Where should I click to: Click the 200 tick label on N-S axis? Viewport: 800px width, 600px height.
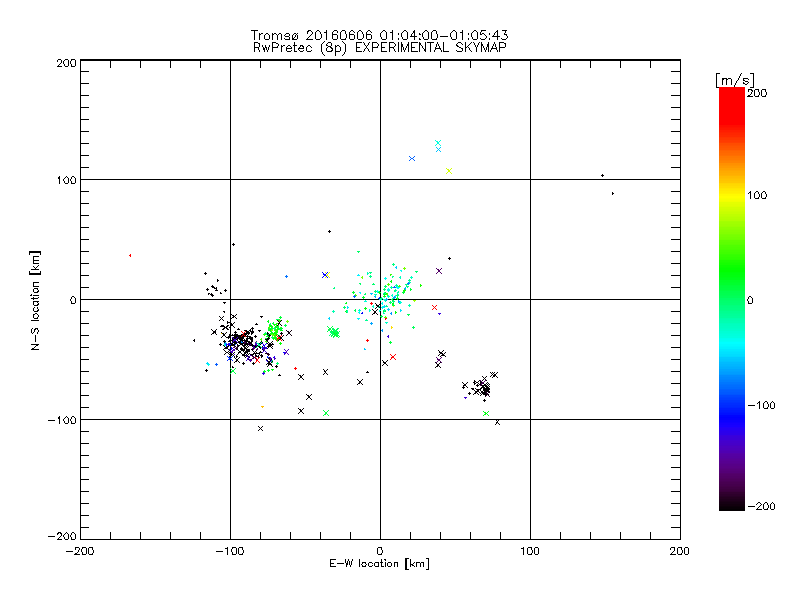tap(66, 63)
